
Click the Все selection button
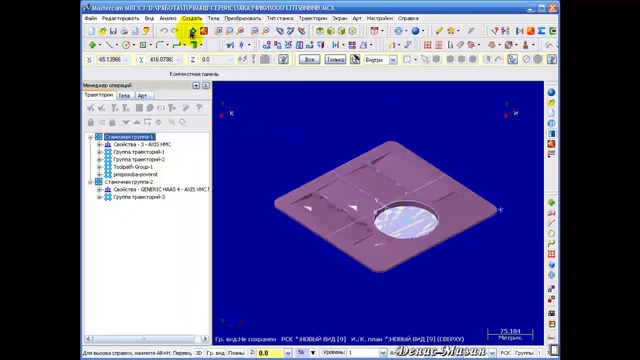click(x=309, y=60)
